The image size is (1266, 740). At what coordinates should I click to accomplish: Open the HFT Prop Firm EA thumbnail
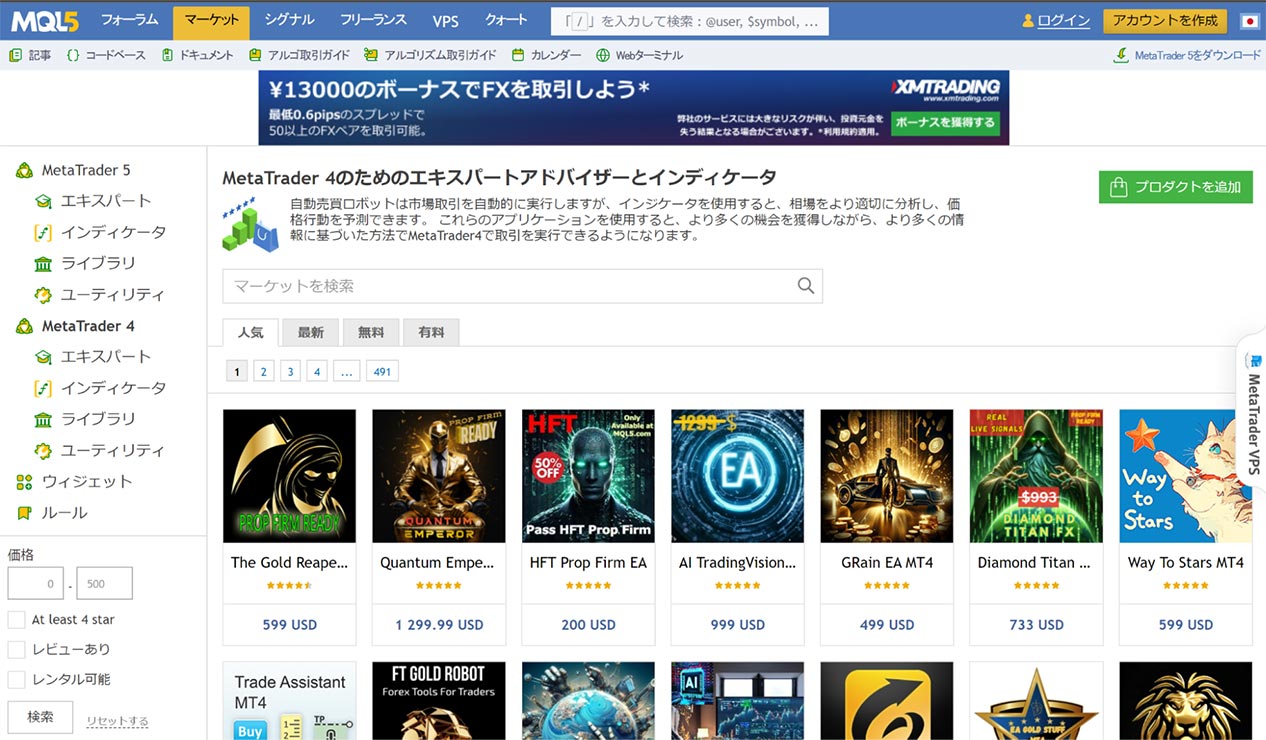point(588,476)
